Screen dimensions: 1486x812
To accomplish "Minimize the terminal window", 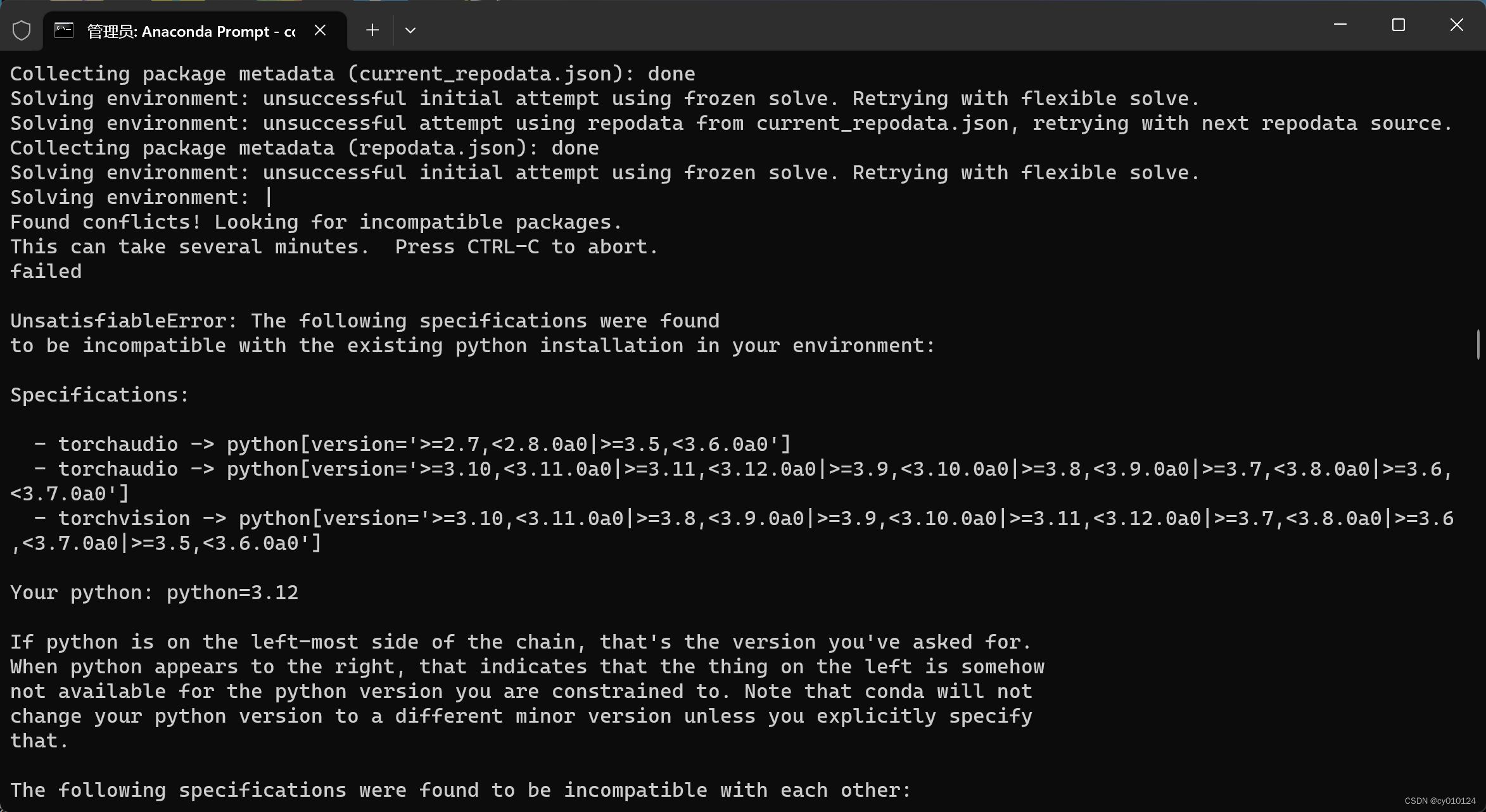I will pos(1340,25).
